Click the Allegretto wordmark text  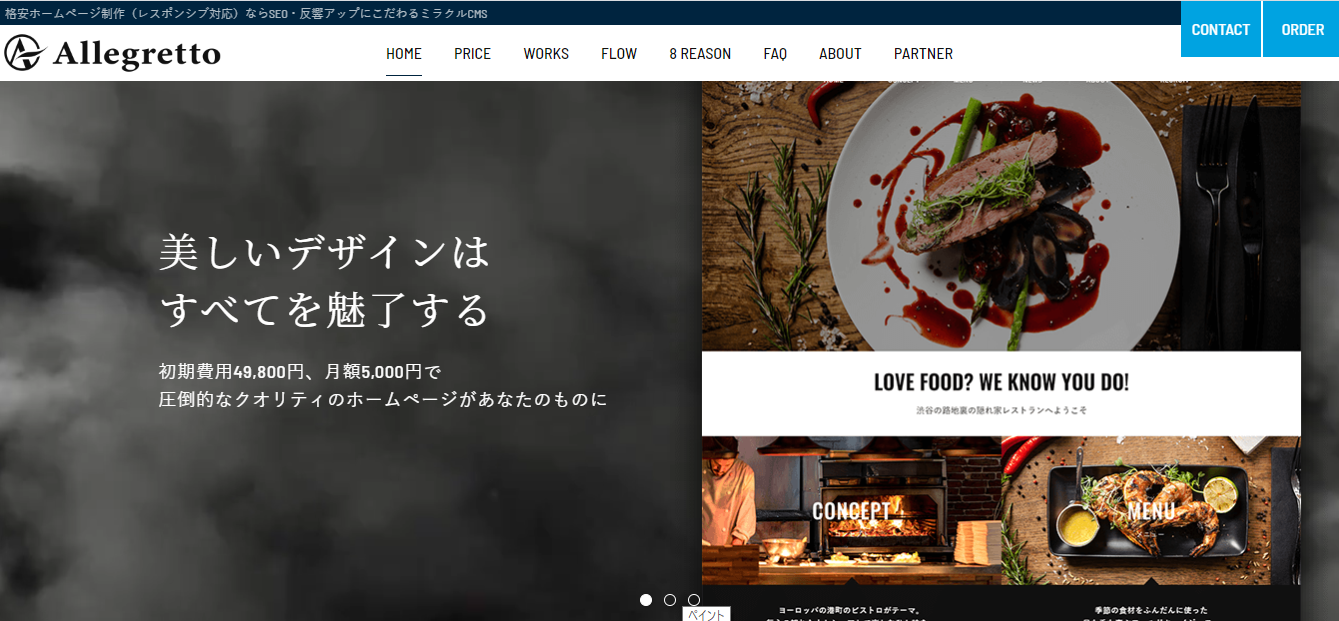click(x=137, y=54)
